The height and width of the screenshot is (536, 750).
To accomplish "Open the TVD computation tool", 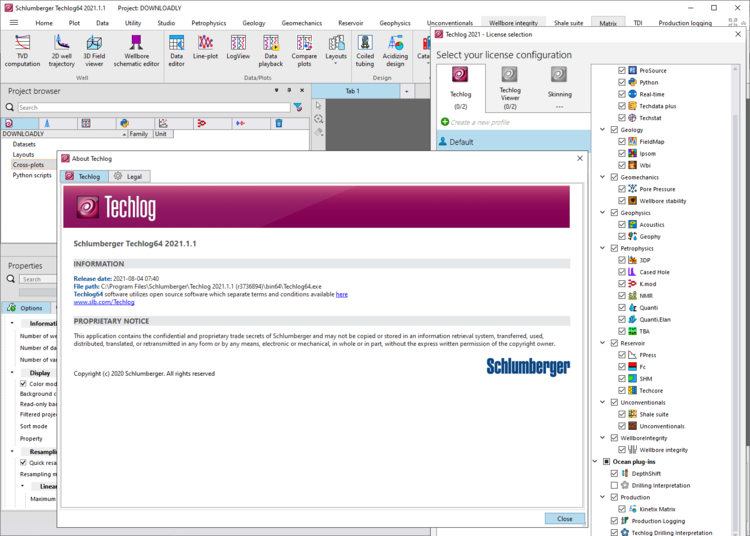I will click(x=22, y=49).
